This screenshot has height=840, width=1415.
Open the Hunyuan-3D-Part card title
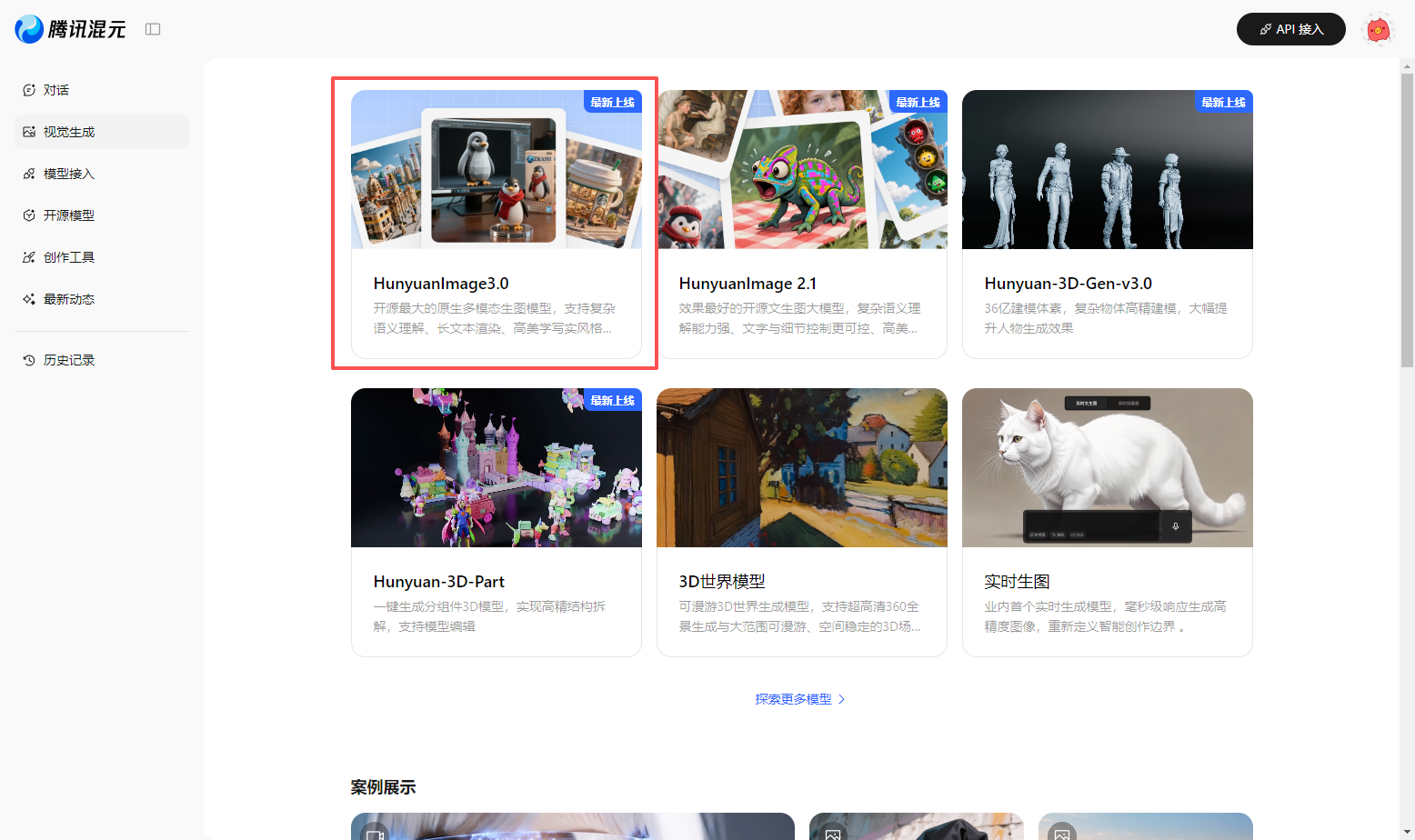[438, 582]
